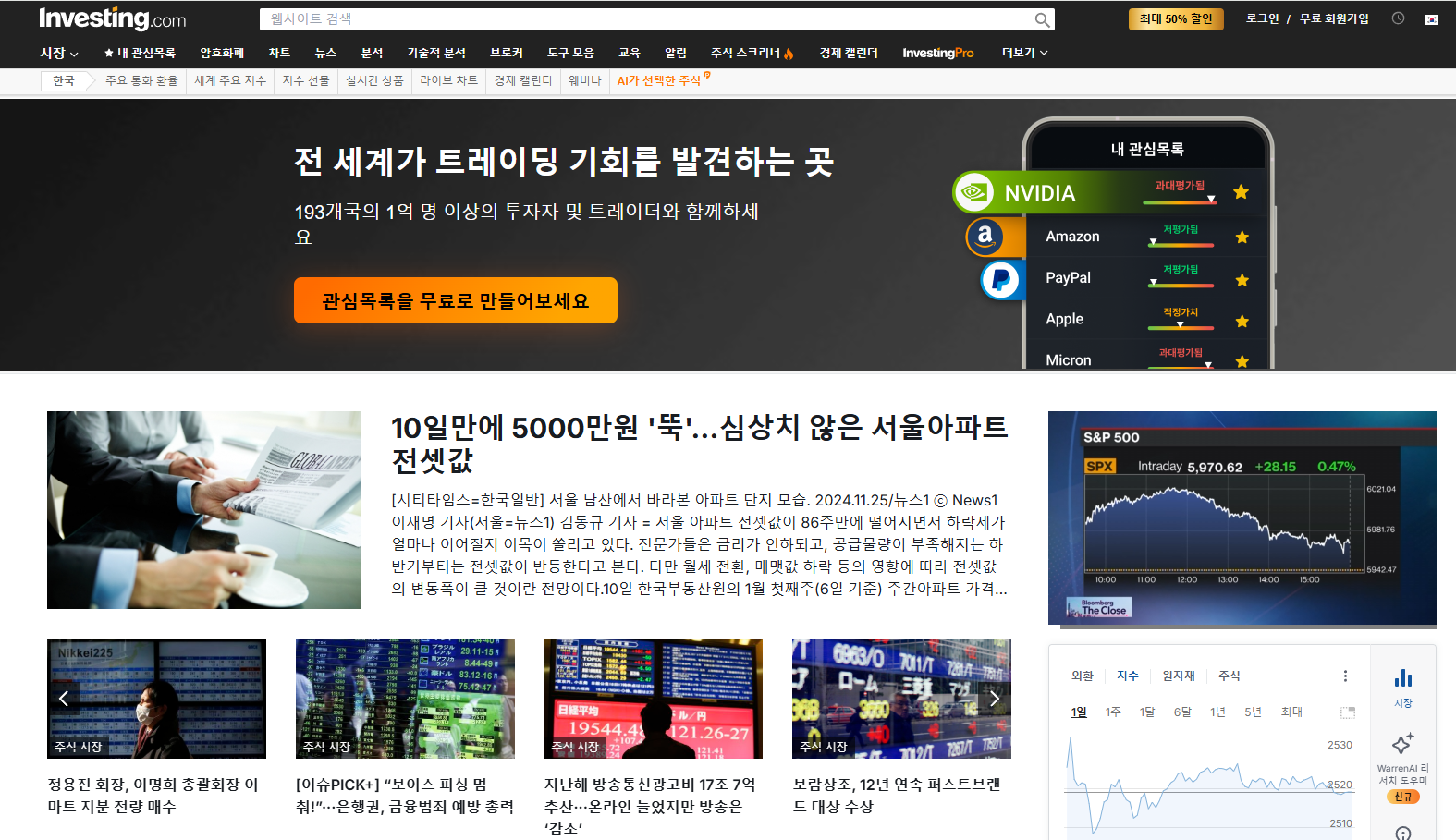Open the 암호화폐 menu

(x=222, y=53)
